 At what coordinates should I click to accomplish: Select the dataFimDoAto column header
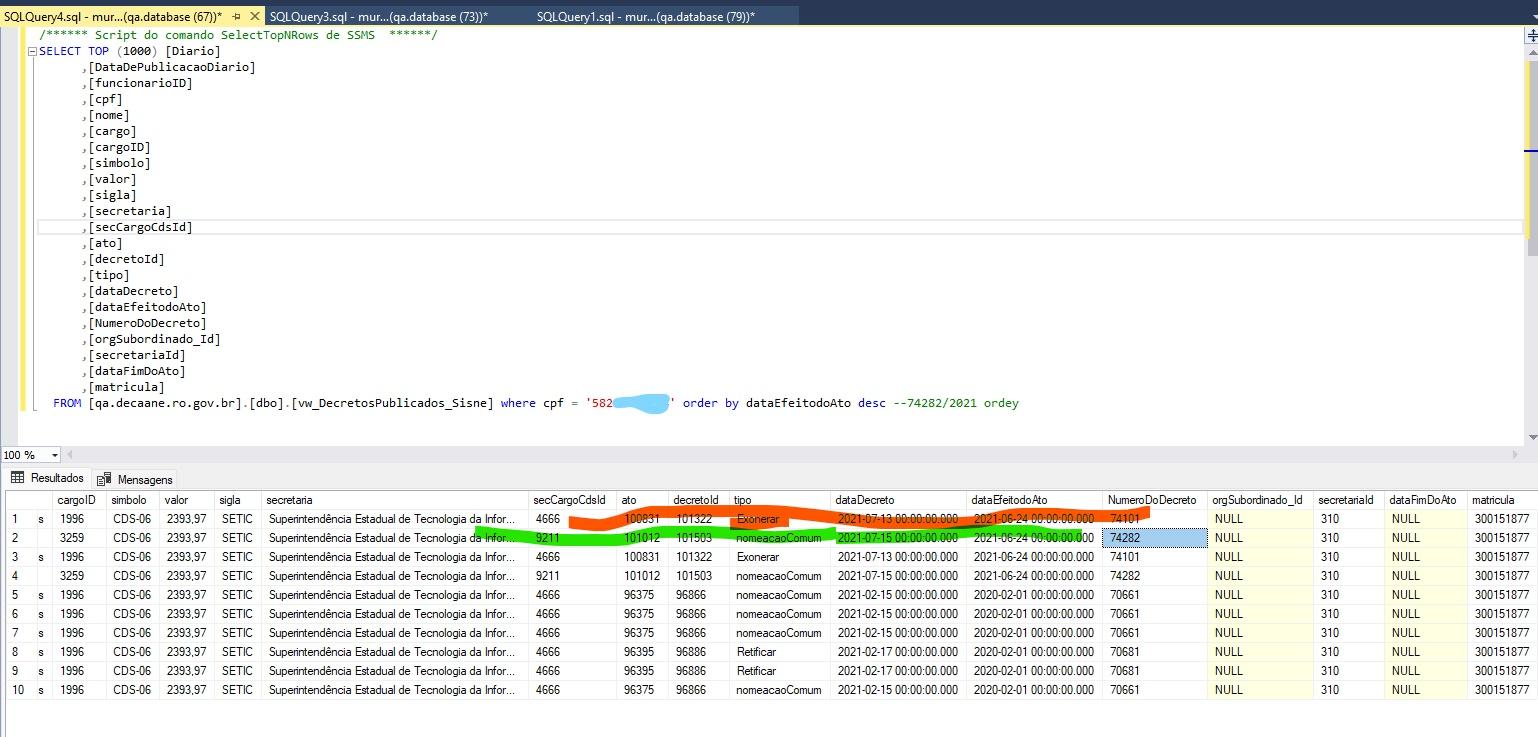point(1426,500)
